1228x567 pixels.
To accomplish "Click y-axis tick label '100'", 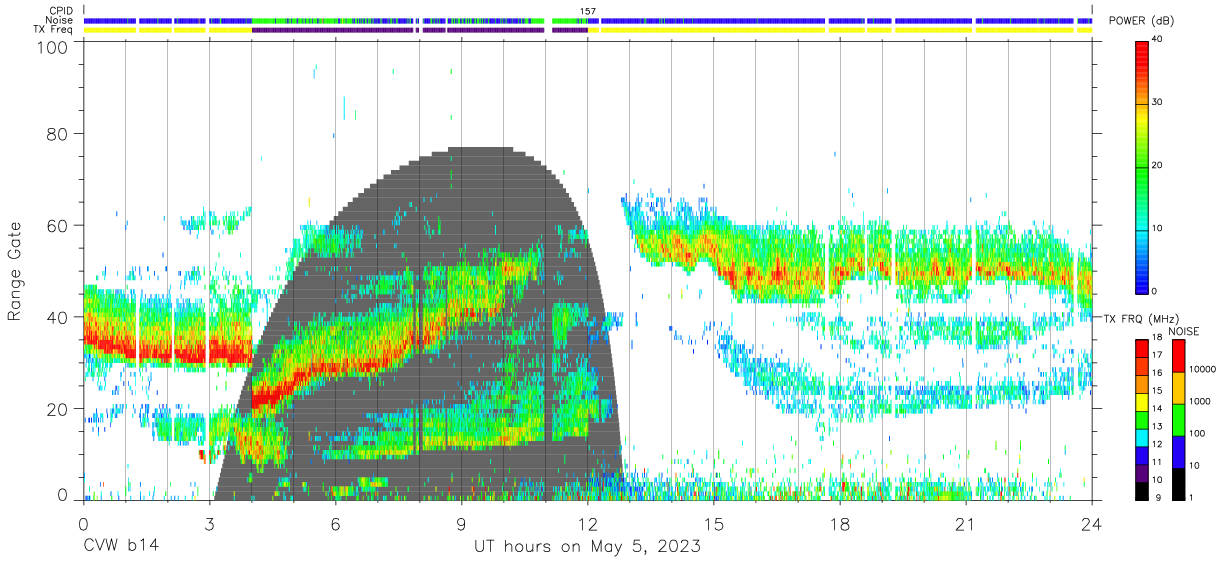I will coord(53,46).
